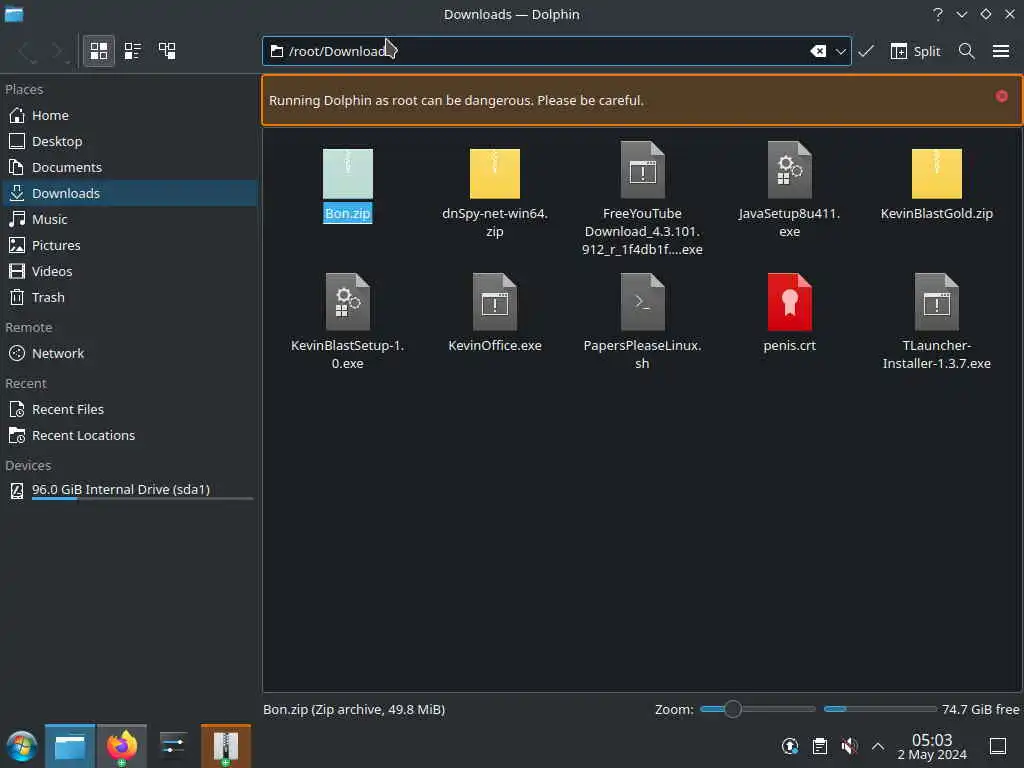Image resolution: width=1024 pixels, height=768 pixels.
Task: Open Music in Places
Action: pyautogui.click(x=129, y=219)
